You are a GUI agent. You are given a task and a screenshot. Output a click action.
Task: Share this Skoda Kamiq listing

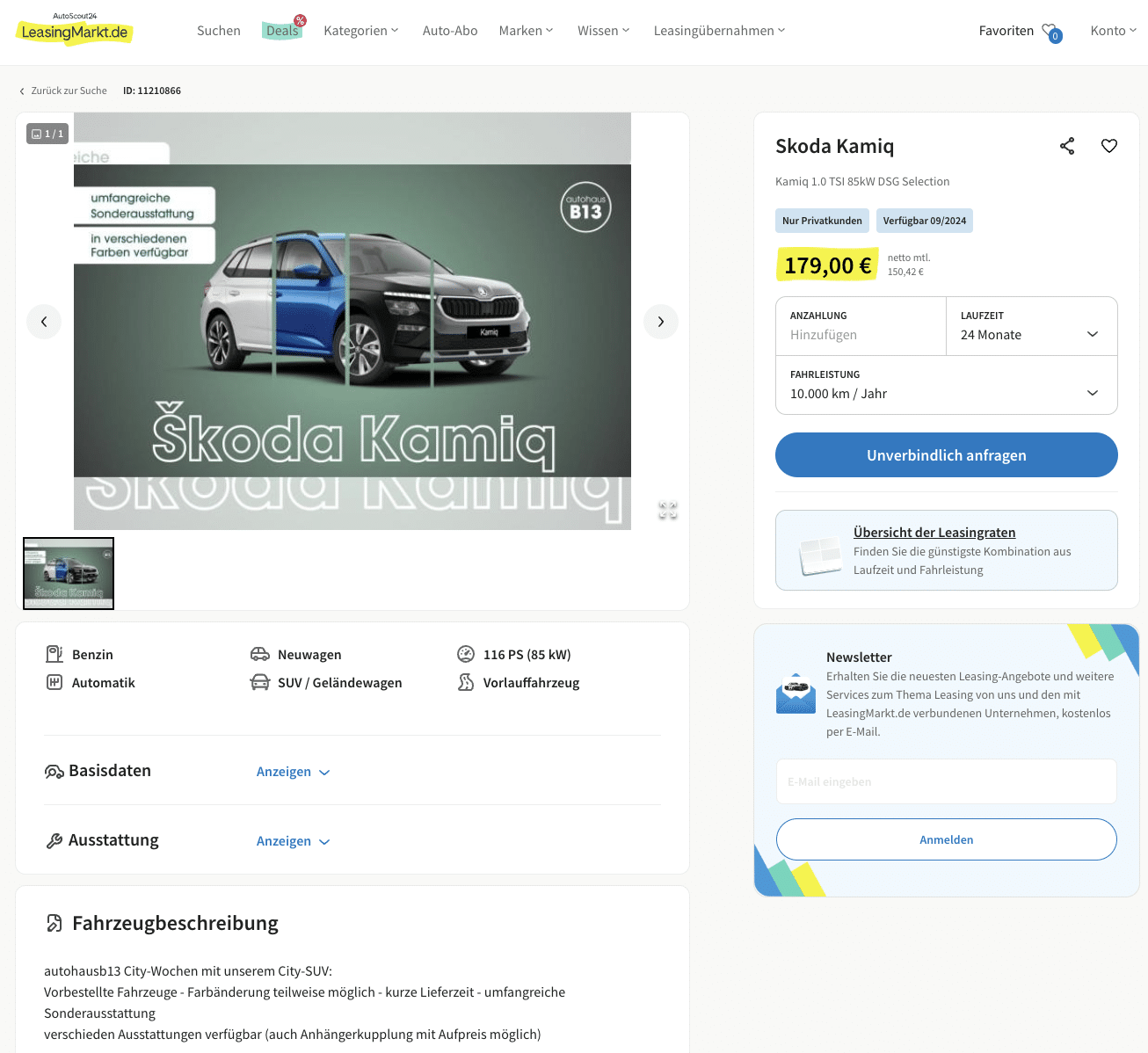pyautogui.click(x=1067, y=146)
